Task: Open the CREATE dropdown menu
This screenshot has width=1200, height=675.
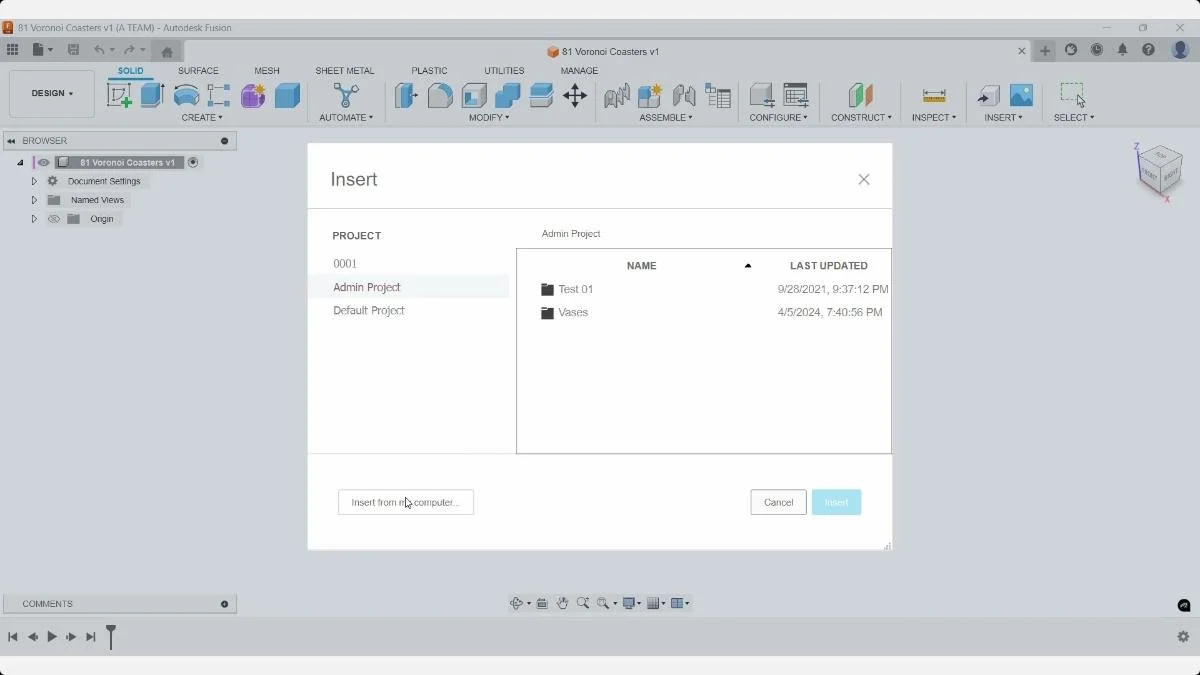Action: (202, 118)
